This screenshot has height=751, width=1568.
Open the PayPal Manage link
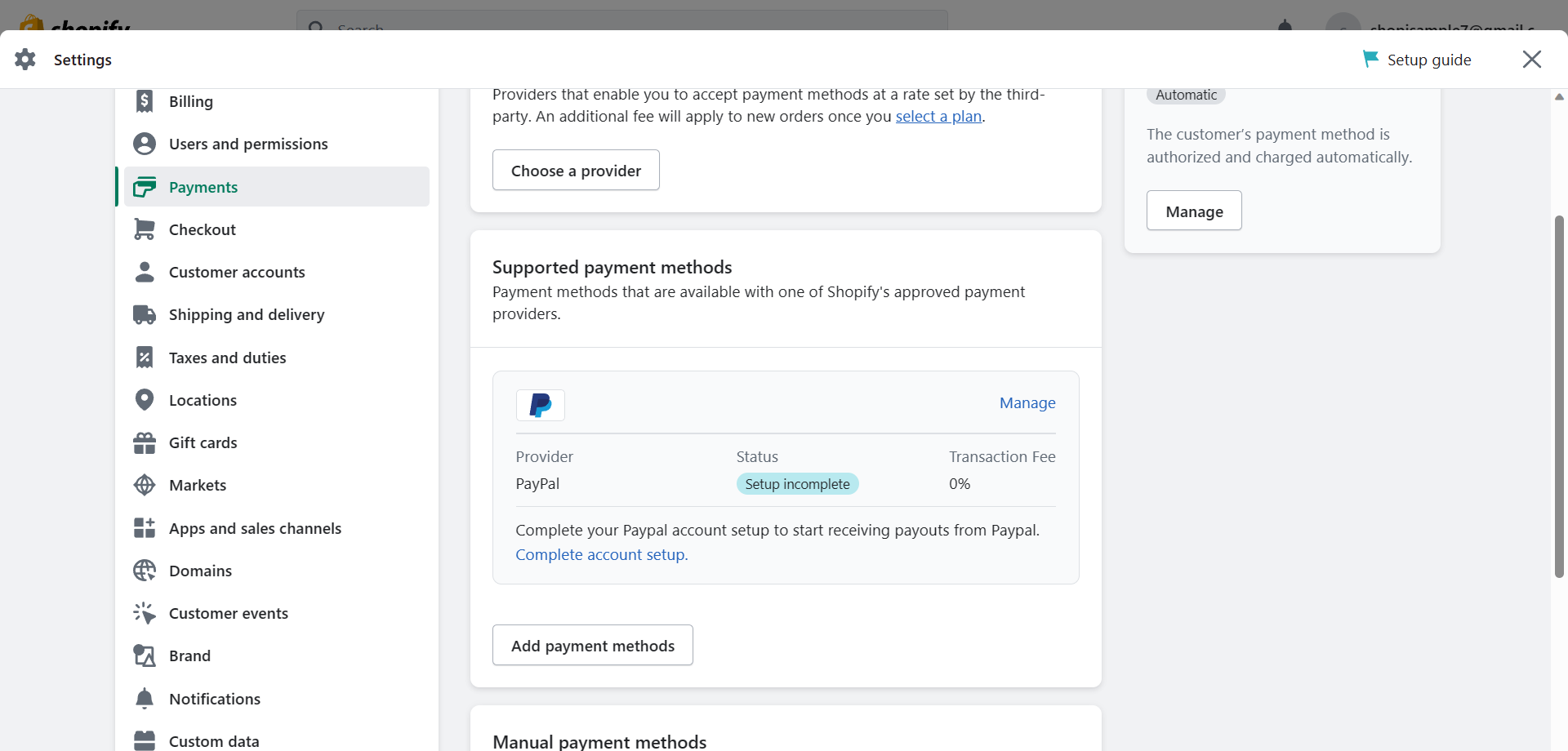[1027, 402]
